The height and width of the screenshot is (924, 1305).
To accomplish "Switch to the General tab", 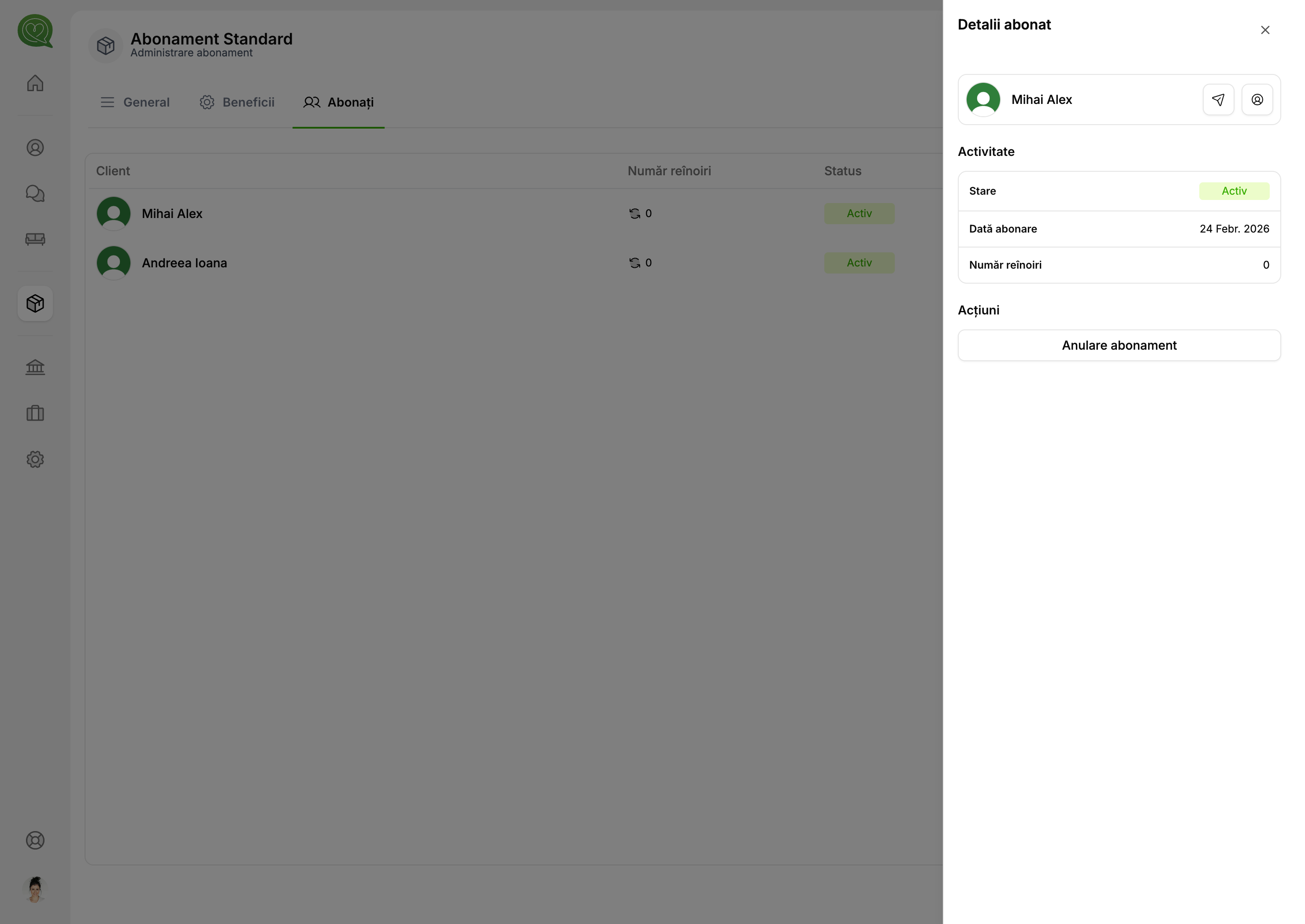I will 135,103.
